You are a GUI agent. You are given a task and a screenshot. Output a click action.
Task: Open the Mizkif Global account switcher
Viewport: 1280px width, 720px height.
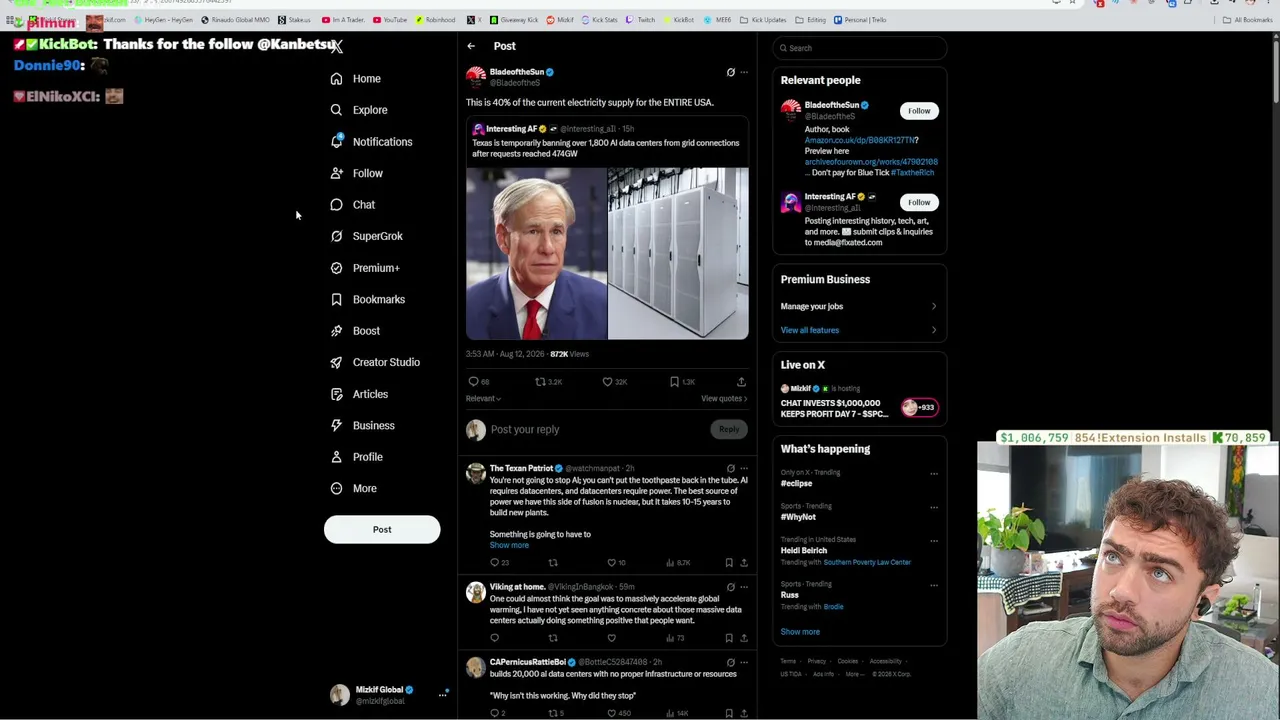tap(390, 695)
